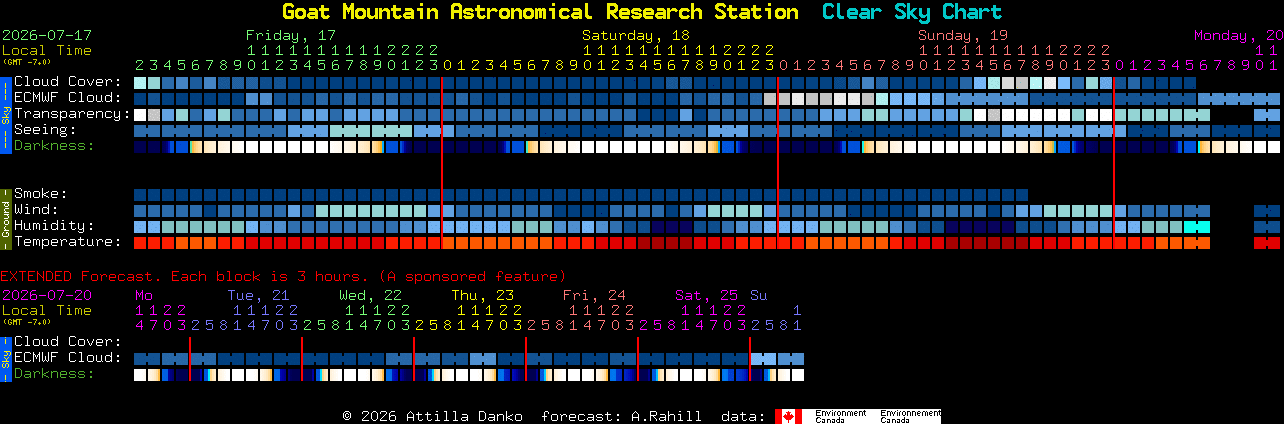Click the bright cyan block in Humidity row
This screenshot has height=424, width=1284.
1197,226
